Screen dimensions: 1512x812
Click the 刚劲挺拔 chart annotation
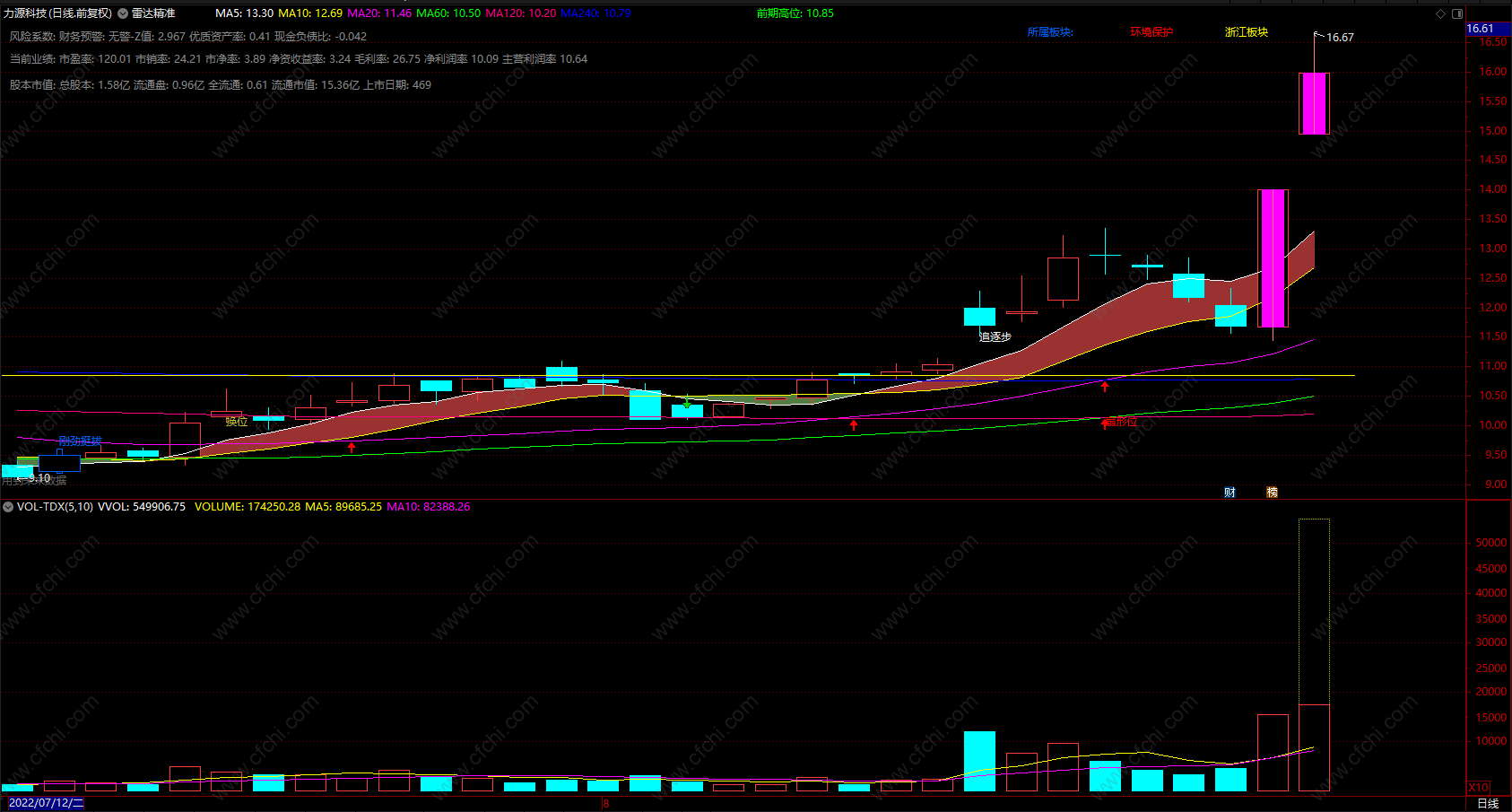click(x=80, y=441)
